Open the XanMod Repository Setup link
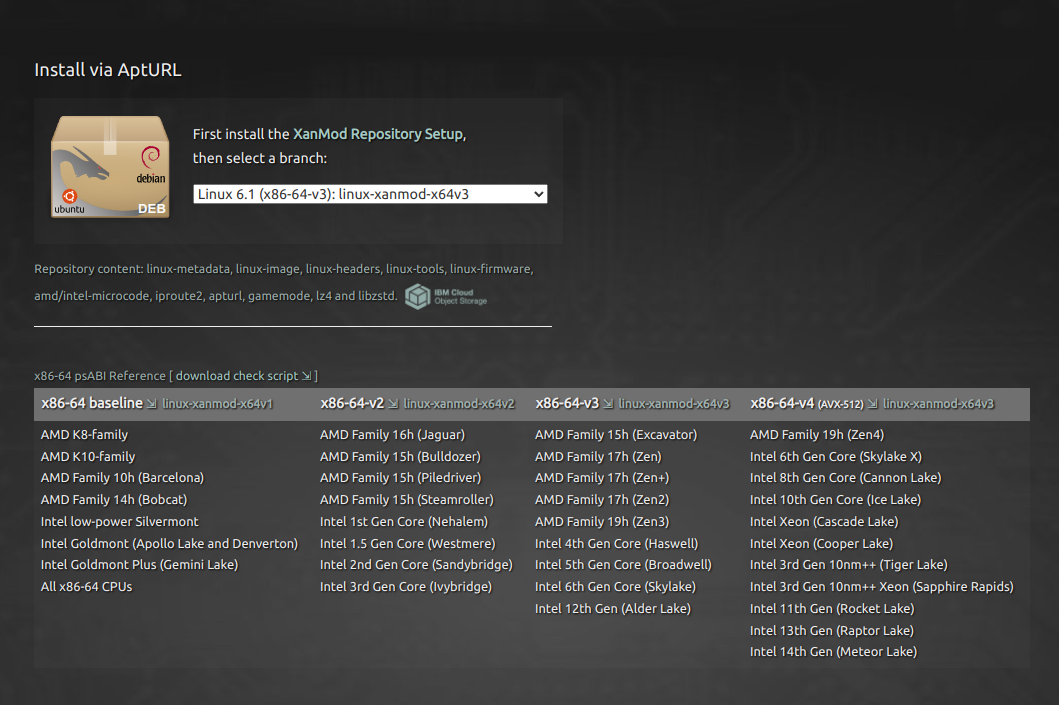The height and width of the screenshot is (705, 1059). pyautogui.click(x=378, y=134)
